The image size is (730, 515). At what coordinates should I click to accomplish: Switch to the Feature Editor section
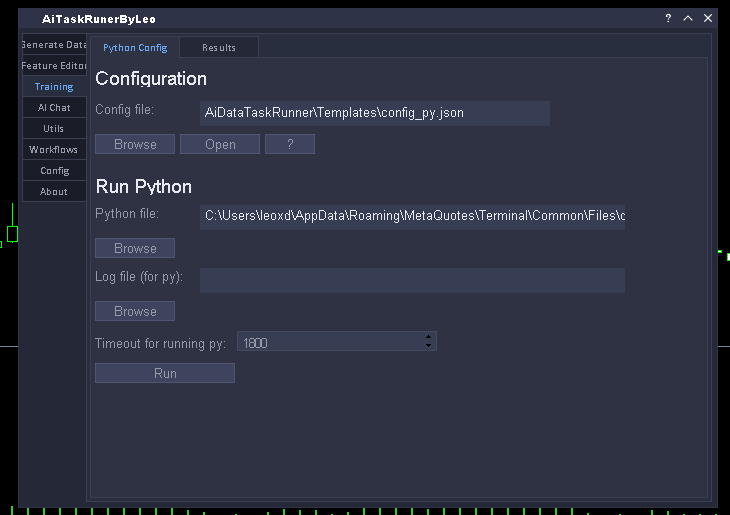(54, 66)
